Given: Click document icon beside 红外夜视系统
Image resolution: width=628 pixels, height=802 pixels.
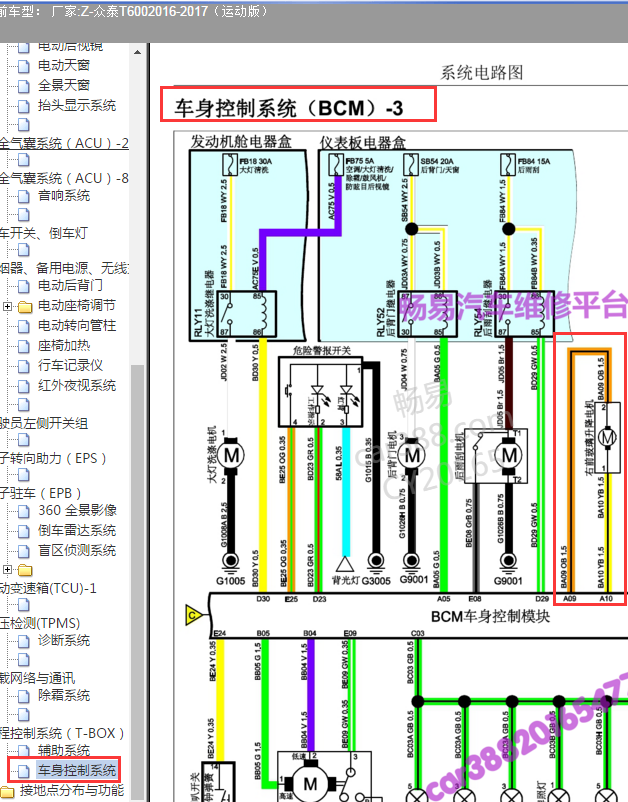Looking at the screenshot, I should coord(24,386).
